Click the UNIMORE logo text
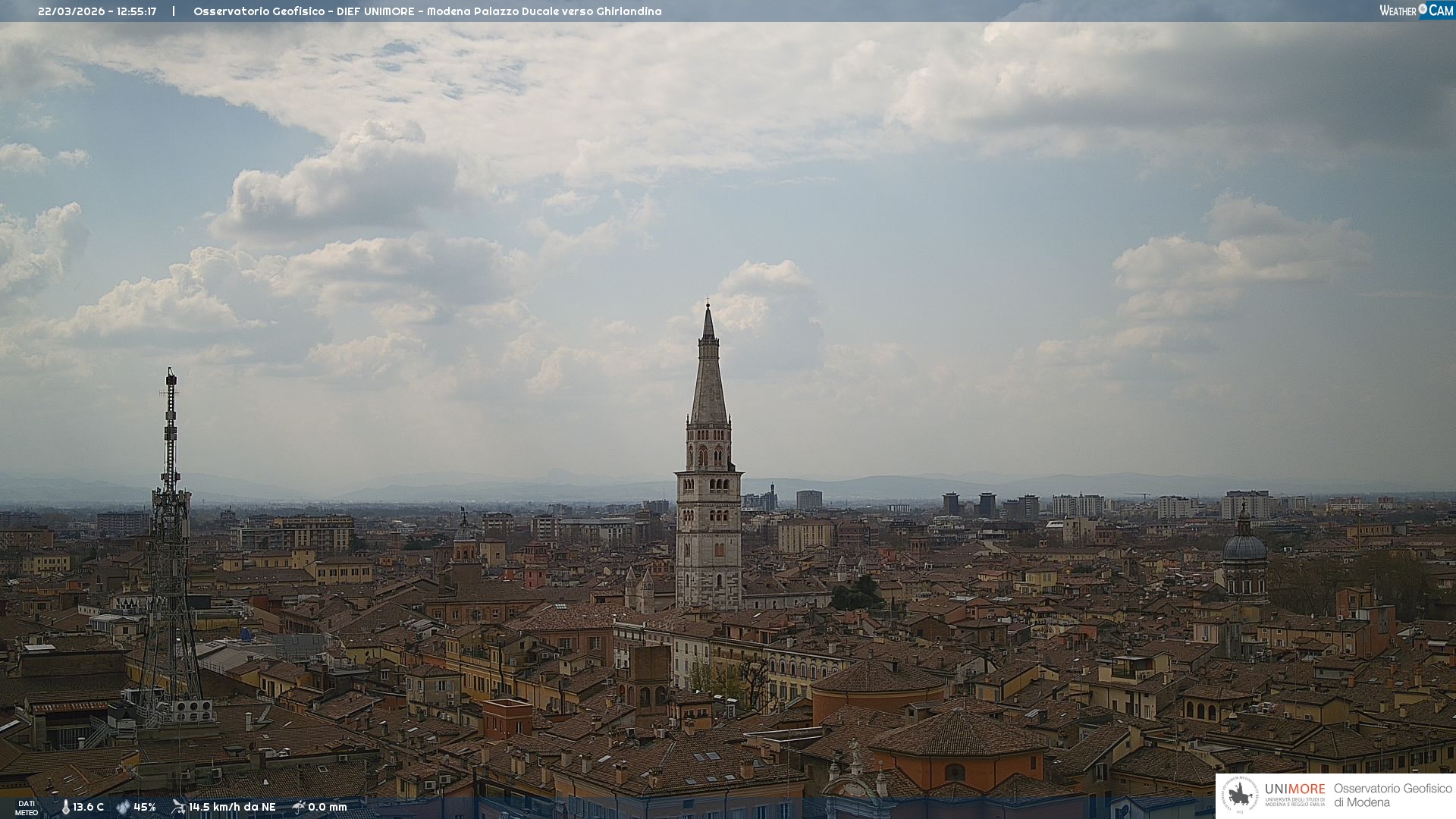 (x=1294, y=789)
